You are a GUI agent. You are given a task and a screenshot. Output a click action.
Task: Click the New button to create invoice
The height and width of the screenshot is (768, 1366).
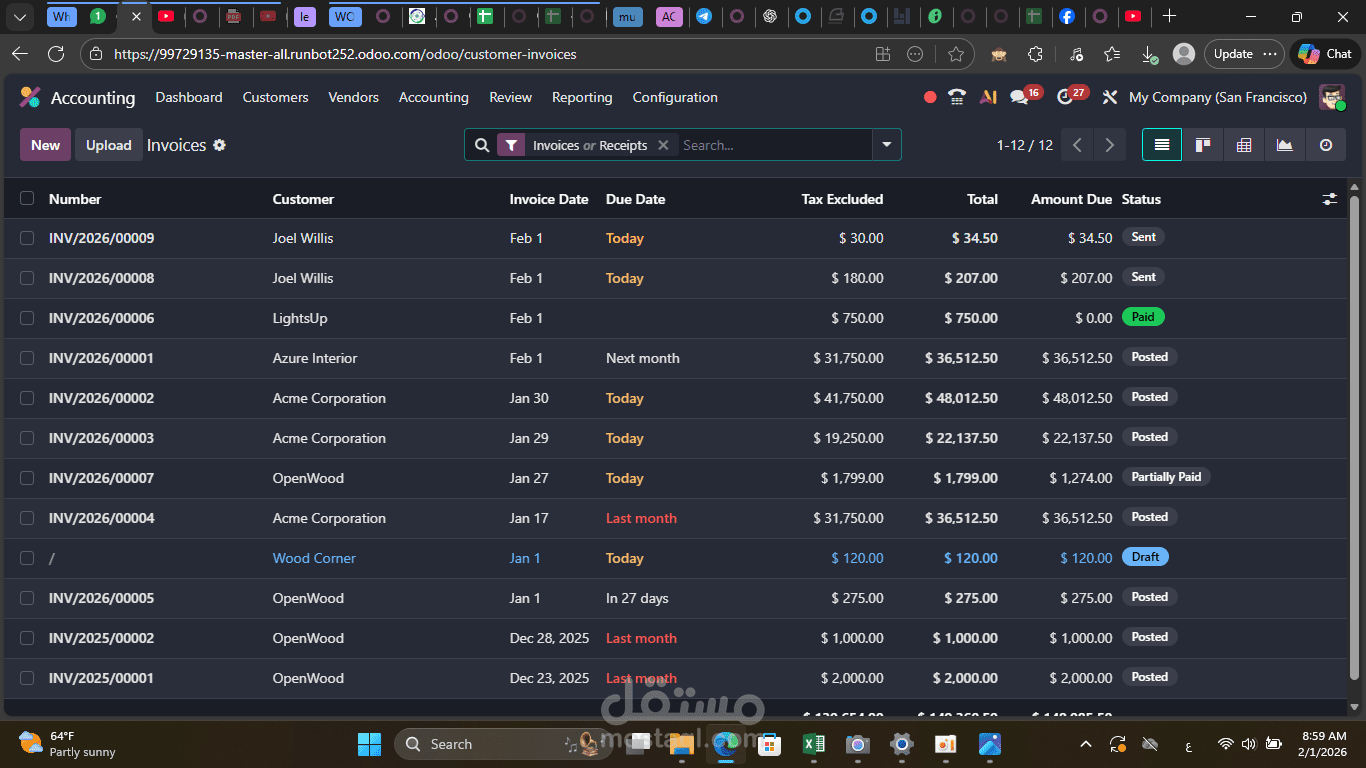[x=45, y=145]
